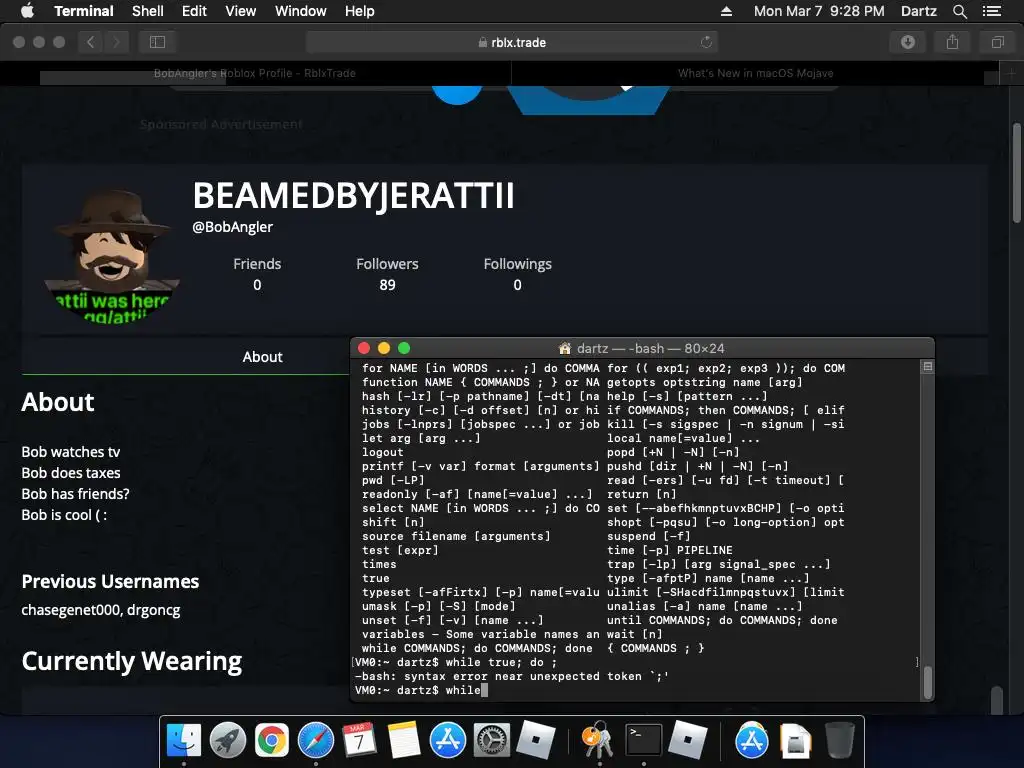This screenshot has width=1024, height=768.
Task: Switch to What's New in macOS Mojave tab
Action: pyautogui.click(x=756, y=73)
